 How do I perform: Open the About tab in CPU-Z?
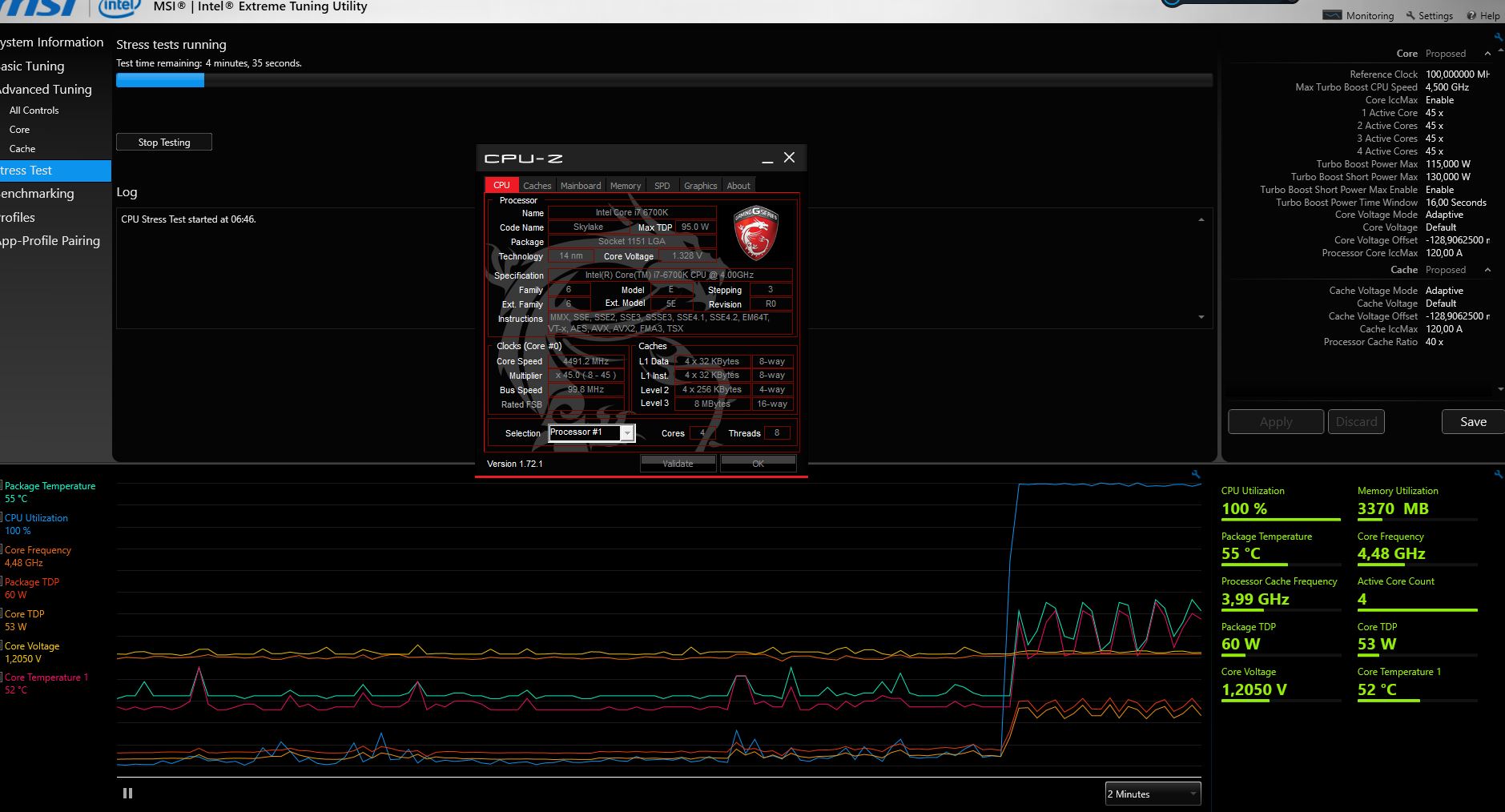[738, 186]
